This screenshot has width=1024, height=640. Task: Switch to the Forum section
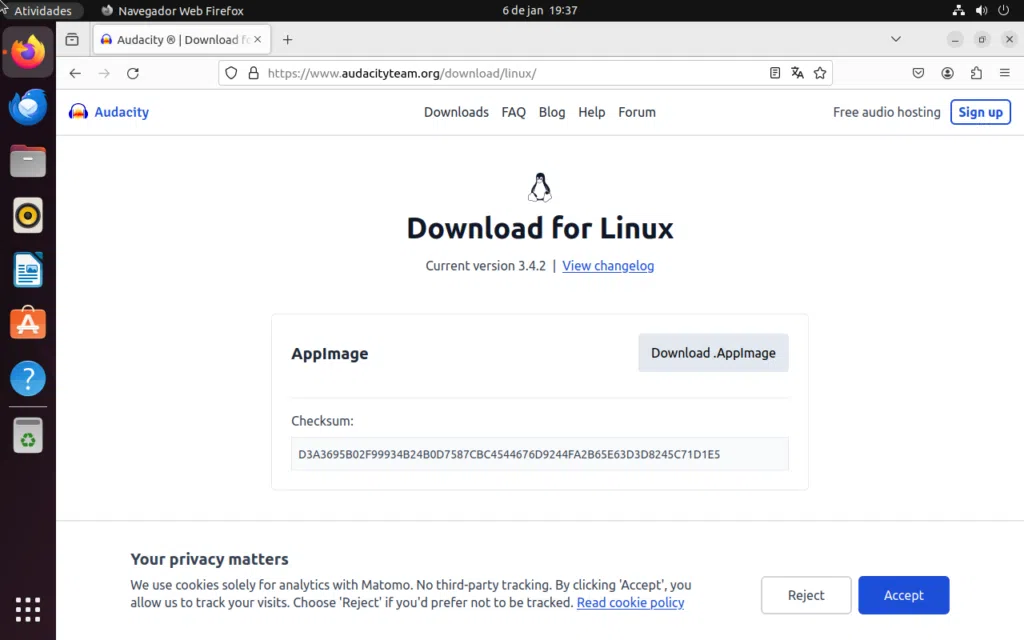click(x=637, y=112)
